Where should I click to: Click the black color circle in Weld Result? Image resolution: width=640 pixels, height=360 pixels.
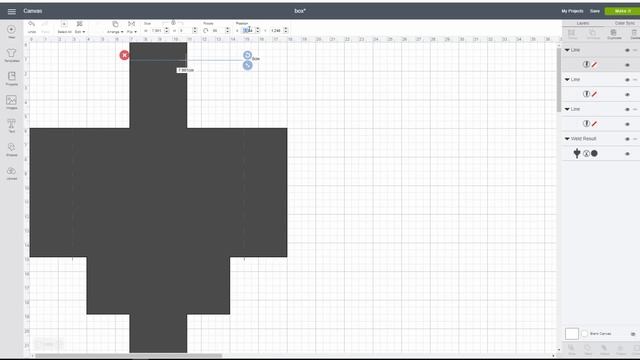[x=594, y=153]
